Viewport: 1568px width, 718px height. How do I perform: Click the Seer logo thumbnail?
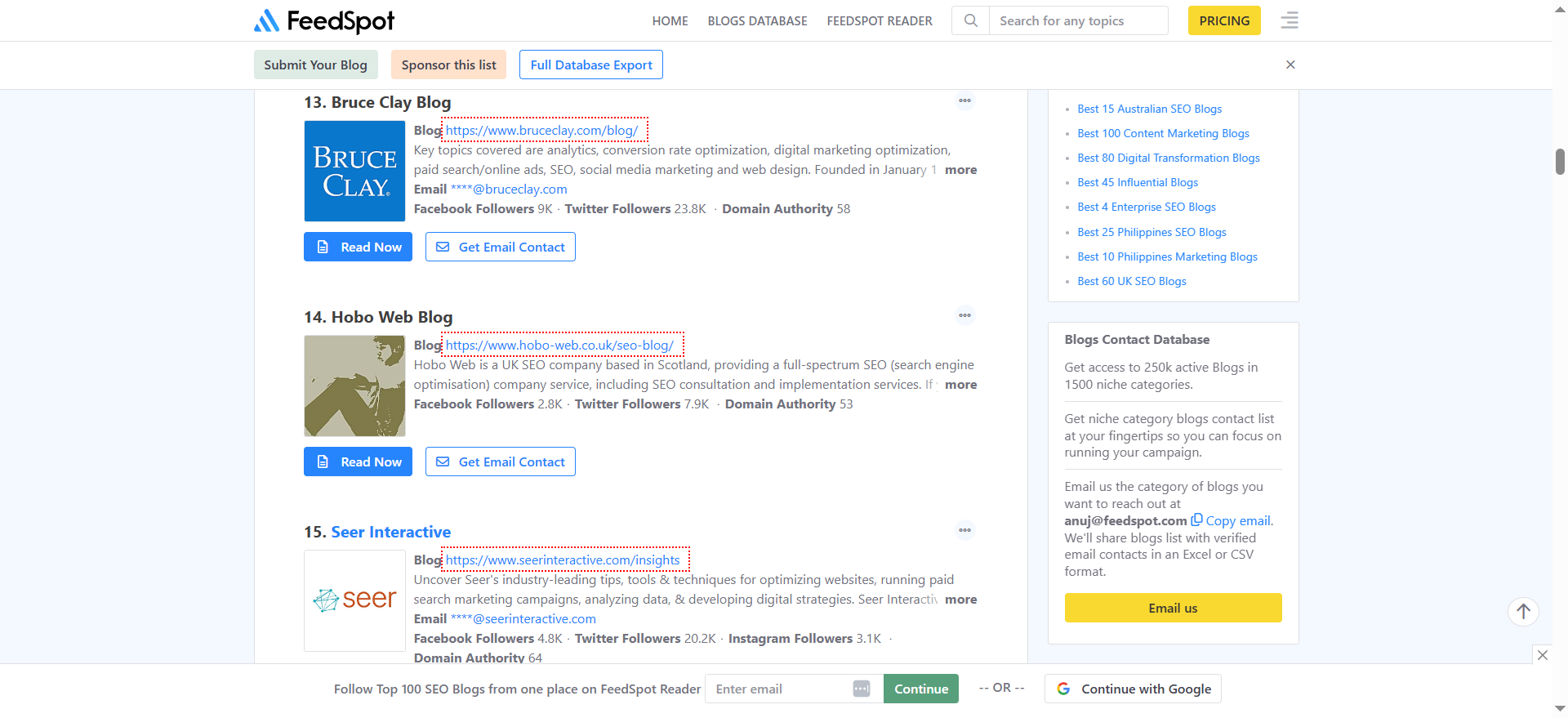(354, 600)
